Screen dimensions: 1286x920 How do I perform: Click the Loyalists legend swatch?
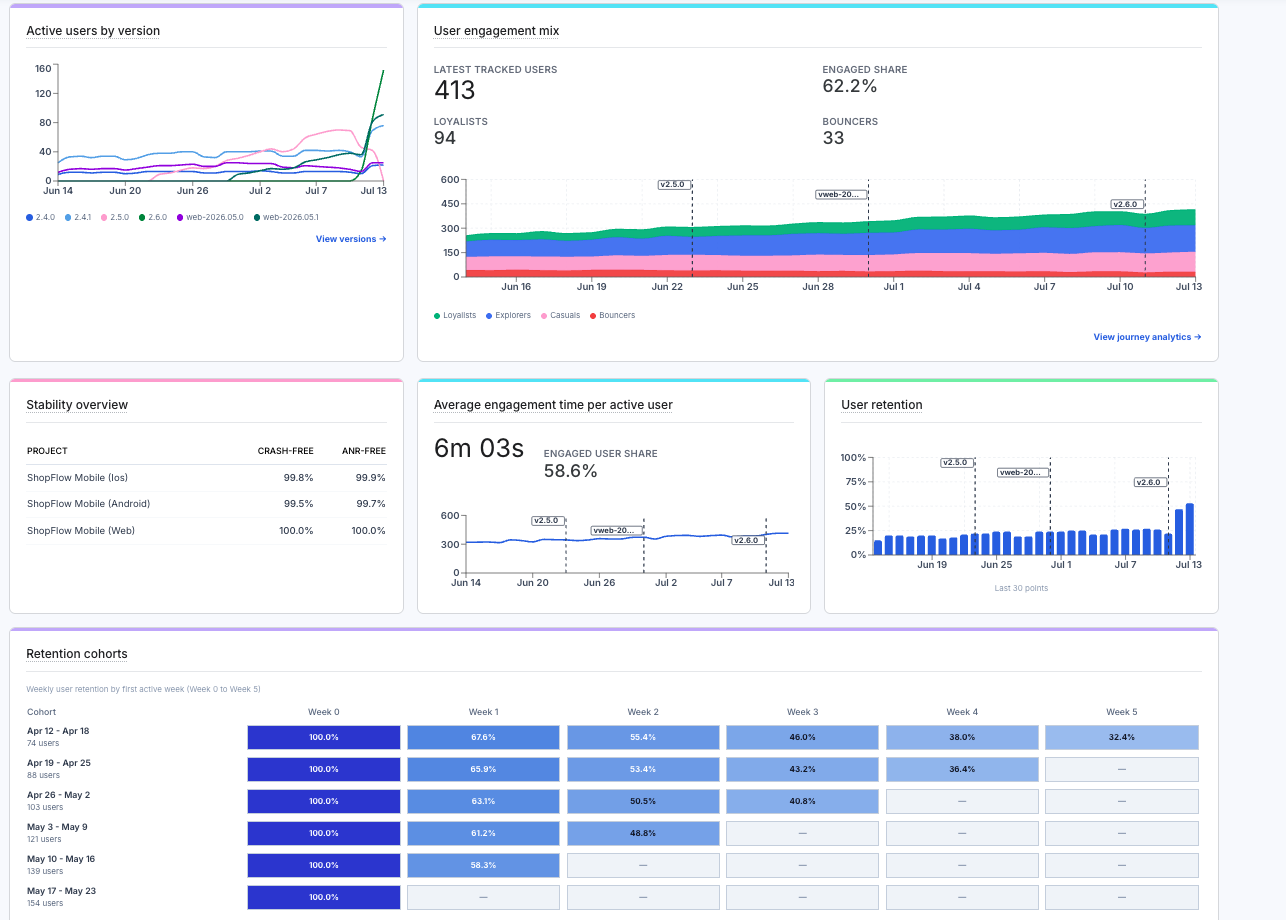[x=437, y=316]
